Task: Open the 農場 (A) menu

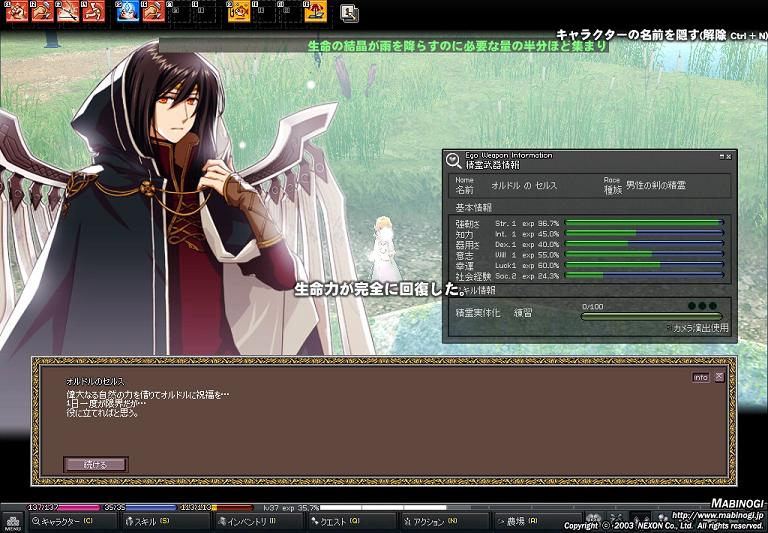Action: pos(536,522)
